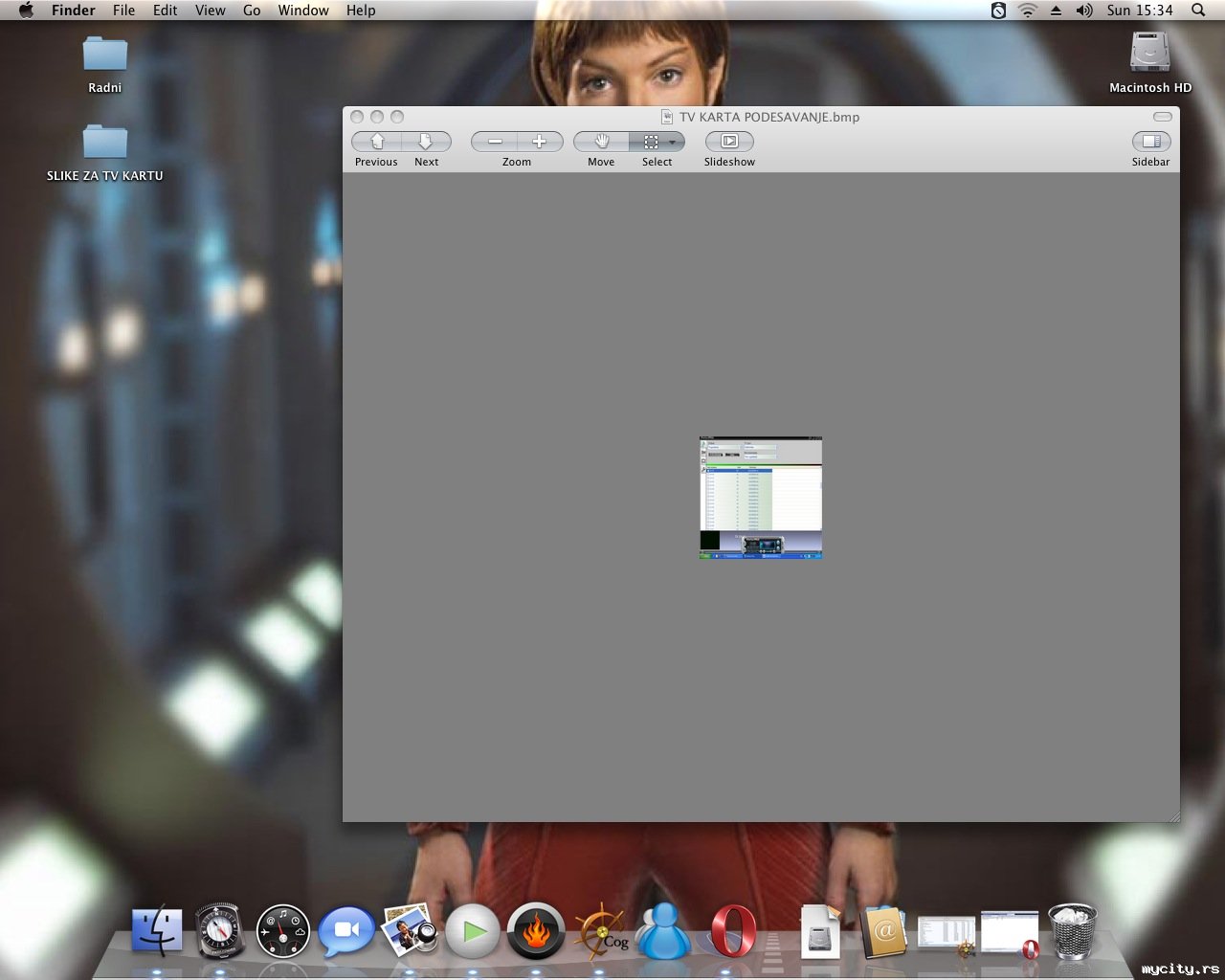Open the File menu
Viewport: 1225px width, 980px height.
(123, 11)
